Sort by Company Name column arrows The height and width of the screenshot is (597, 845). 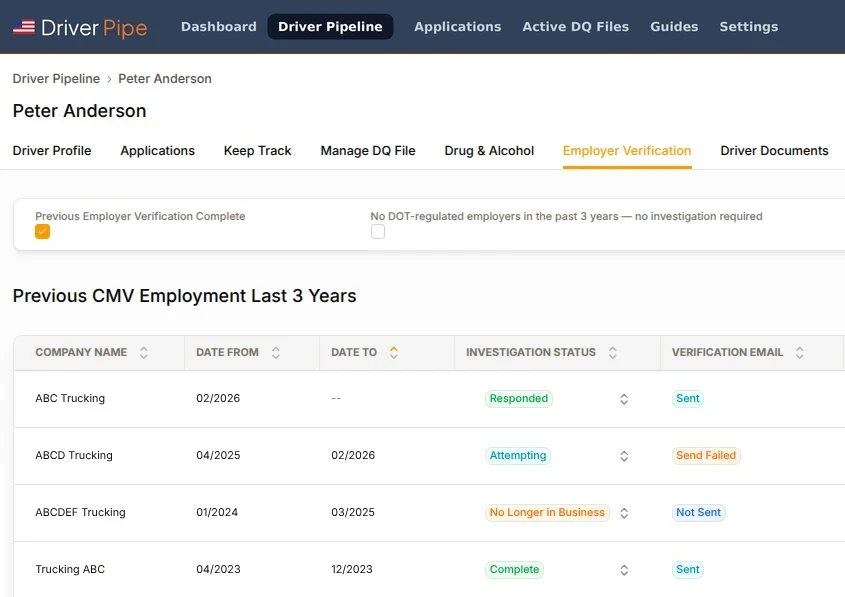(144, 352)
